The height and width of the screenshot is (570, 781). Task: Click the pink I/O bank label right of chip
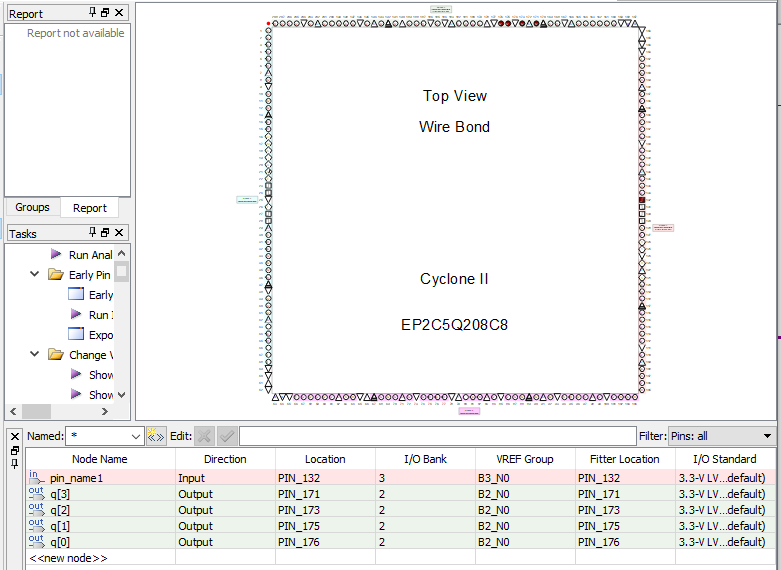pos(663,228)
